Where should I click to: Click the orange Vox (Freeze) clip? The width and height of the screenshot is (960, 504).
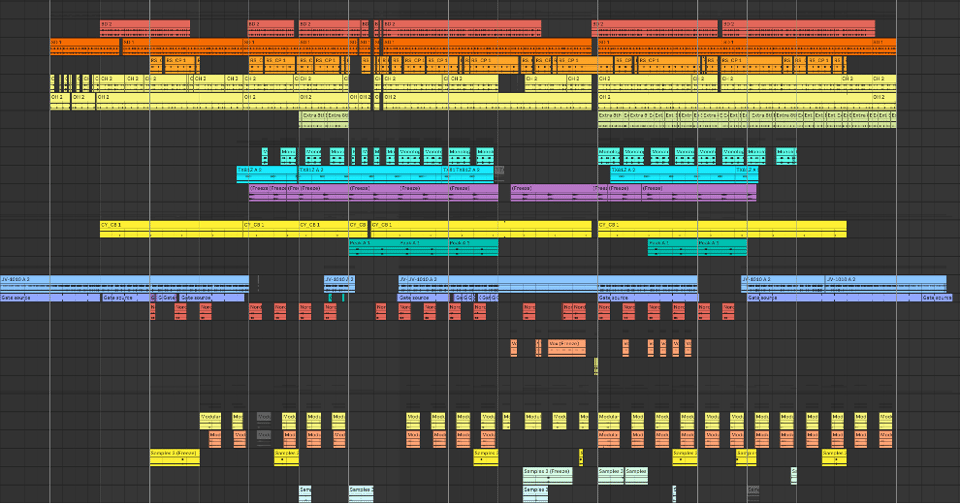566,345
